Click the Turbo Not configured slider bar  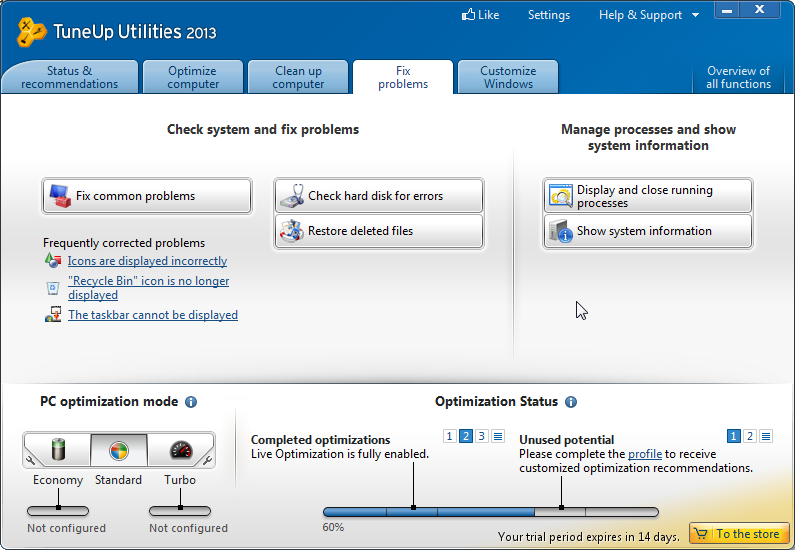click(x=180, y=511)
